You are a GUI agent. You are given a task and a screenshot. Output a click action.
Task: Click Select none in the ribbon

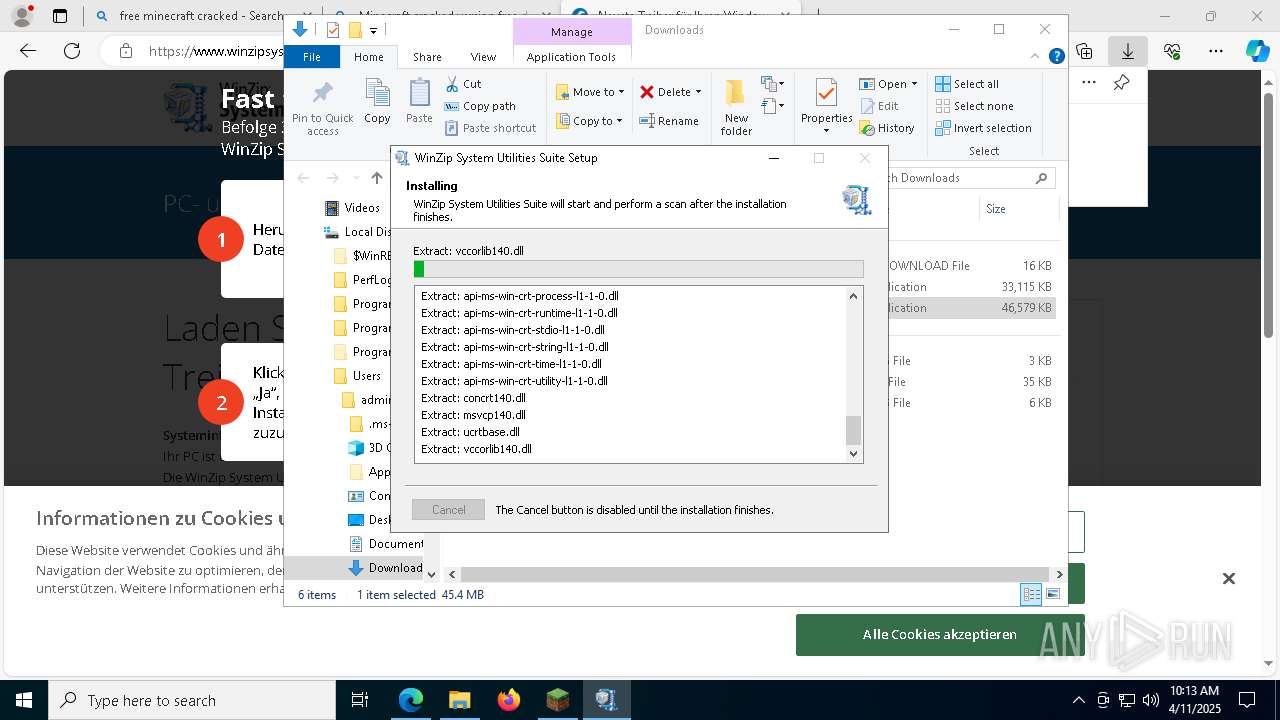pos(974,106)
